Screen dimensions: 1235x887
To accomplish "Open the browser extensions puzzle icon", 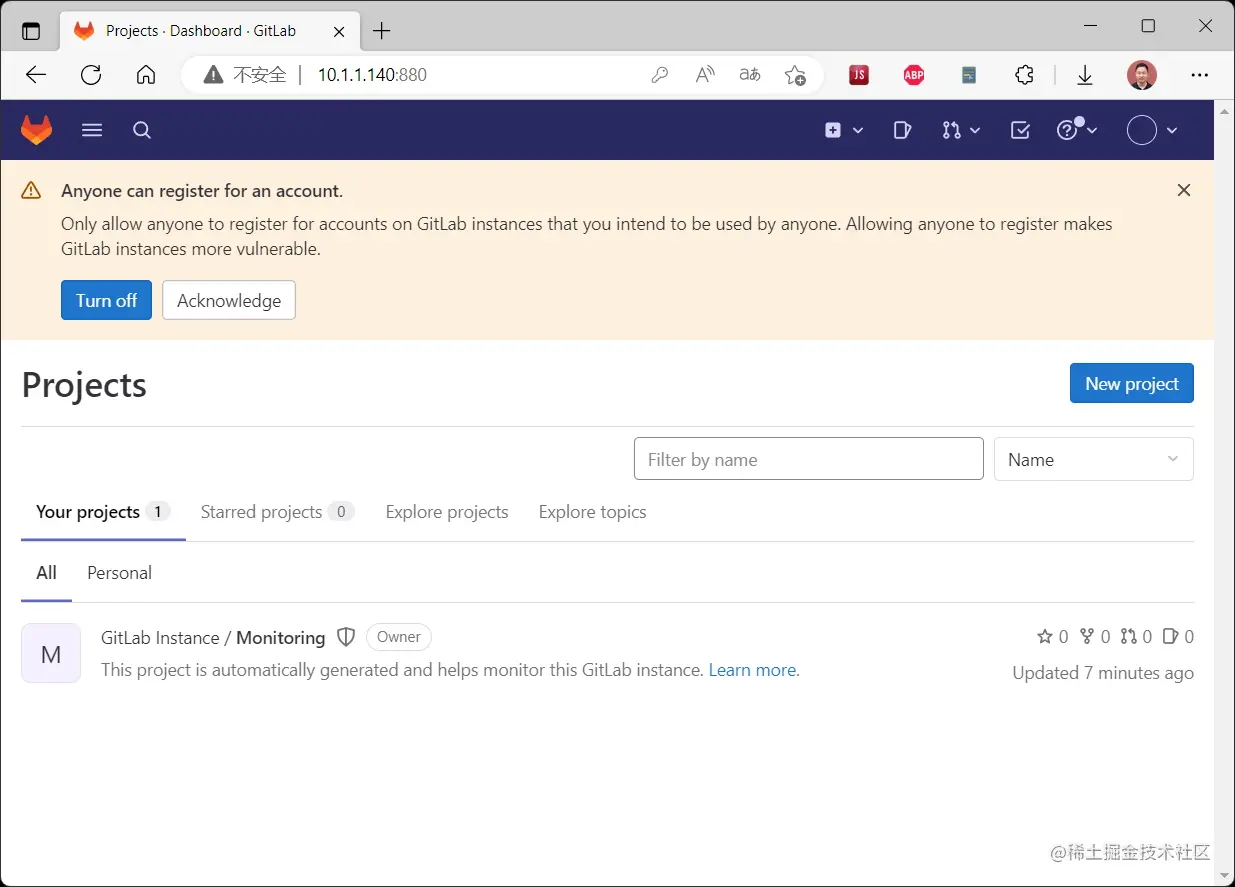I will (x=1024, y=75).
